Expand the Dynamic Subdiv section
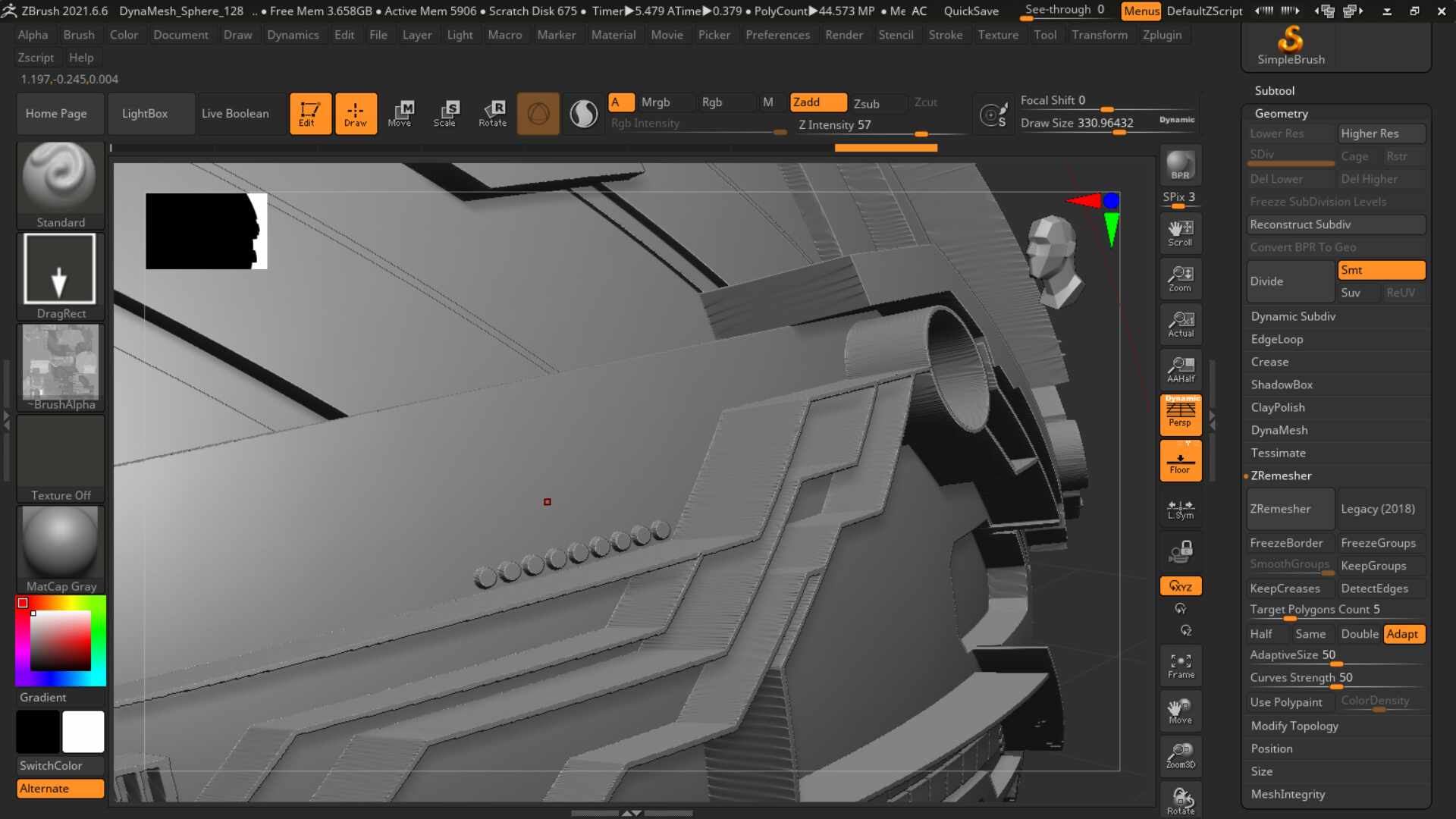The height and width of the screenshot is (819, 1456). coord(1293,316)
